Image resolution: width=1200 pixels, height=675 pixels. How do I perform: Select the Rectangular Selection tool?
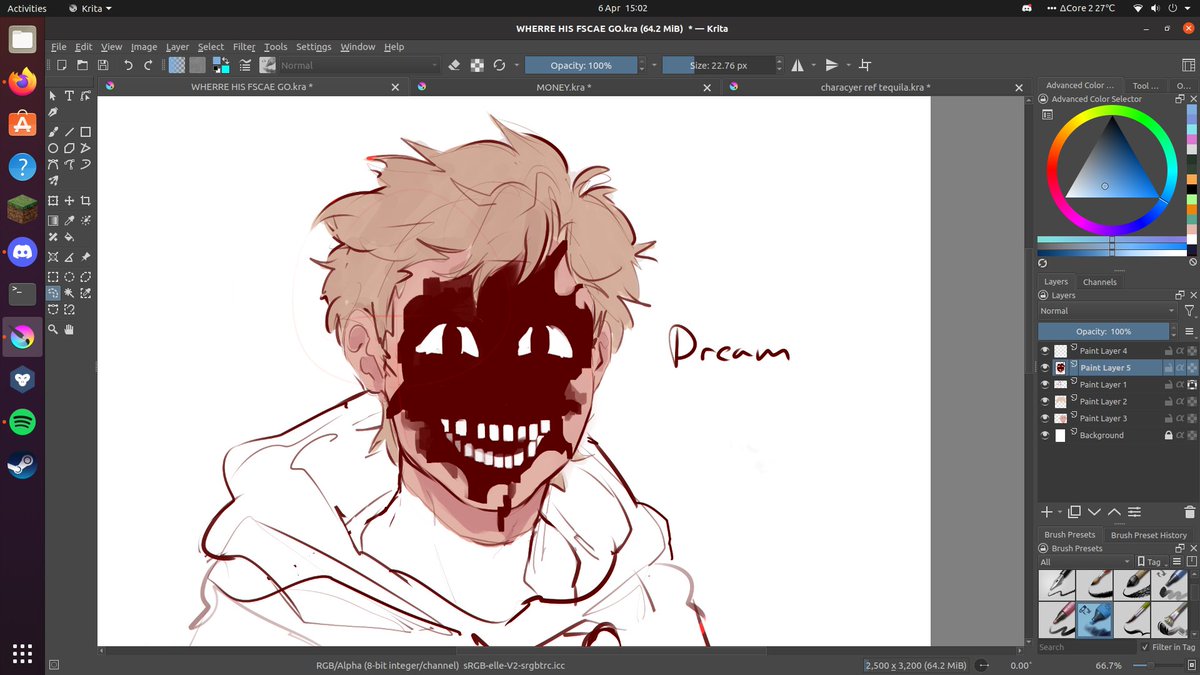(x=53, y=276)
